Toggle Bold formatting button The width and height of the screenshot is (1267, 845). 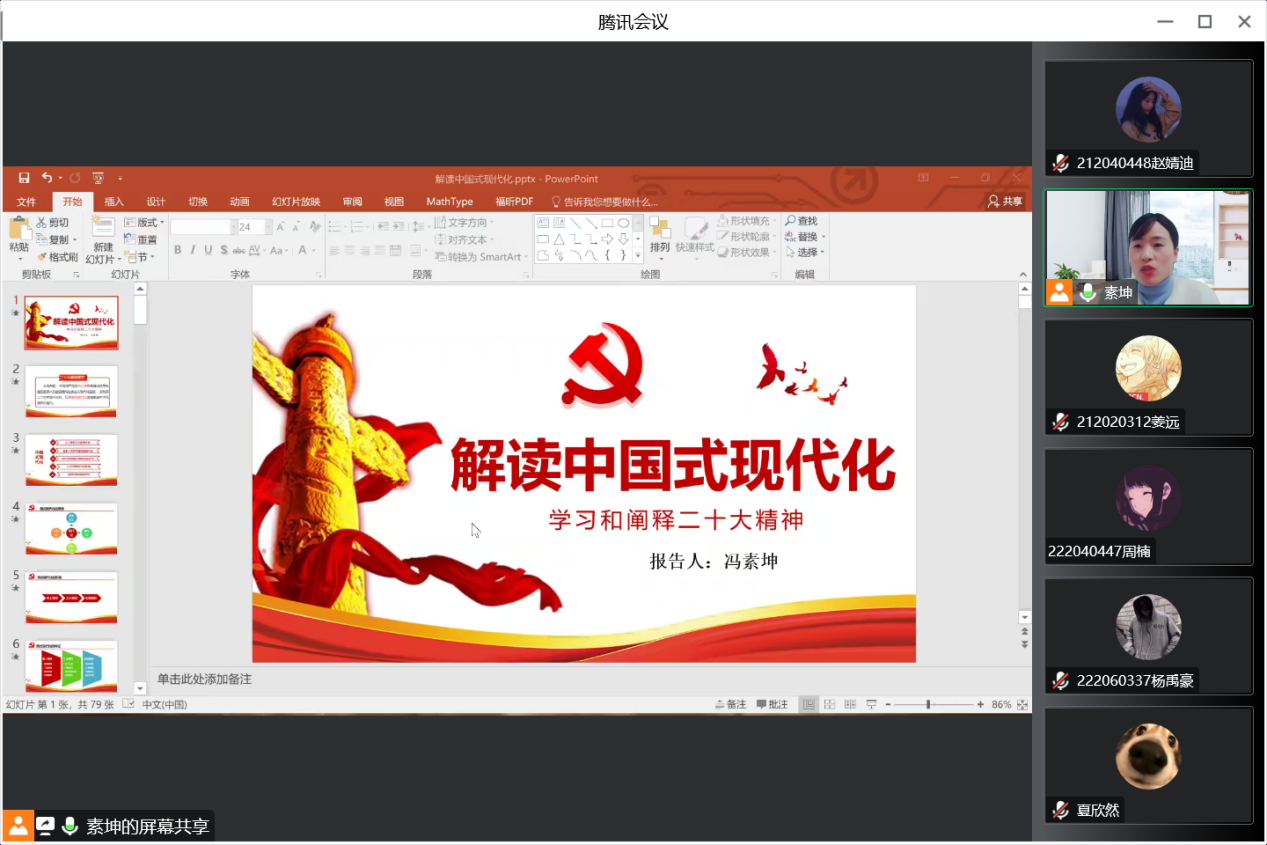pos(178,250)
